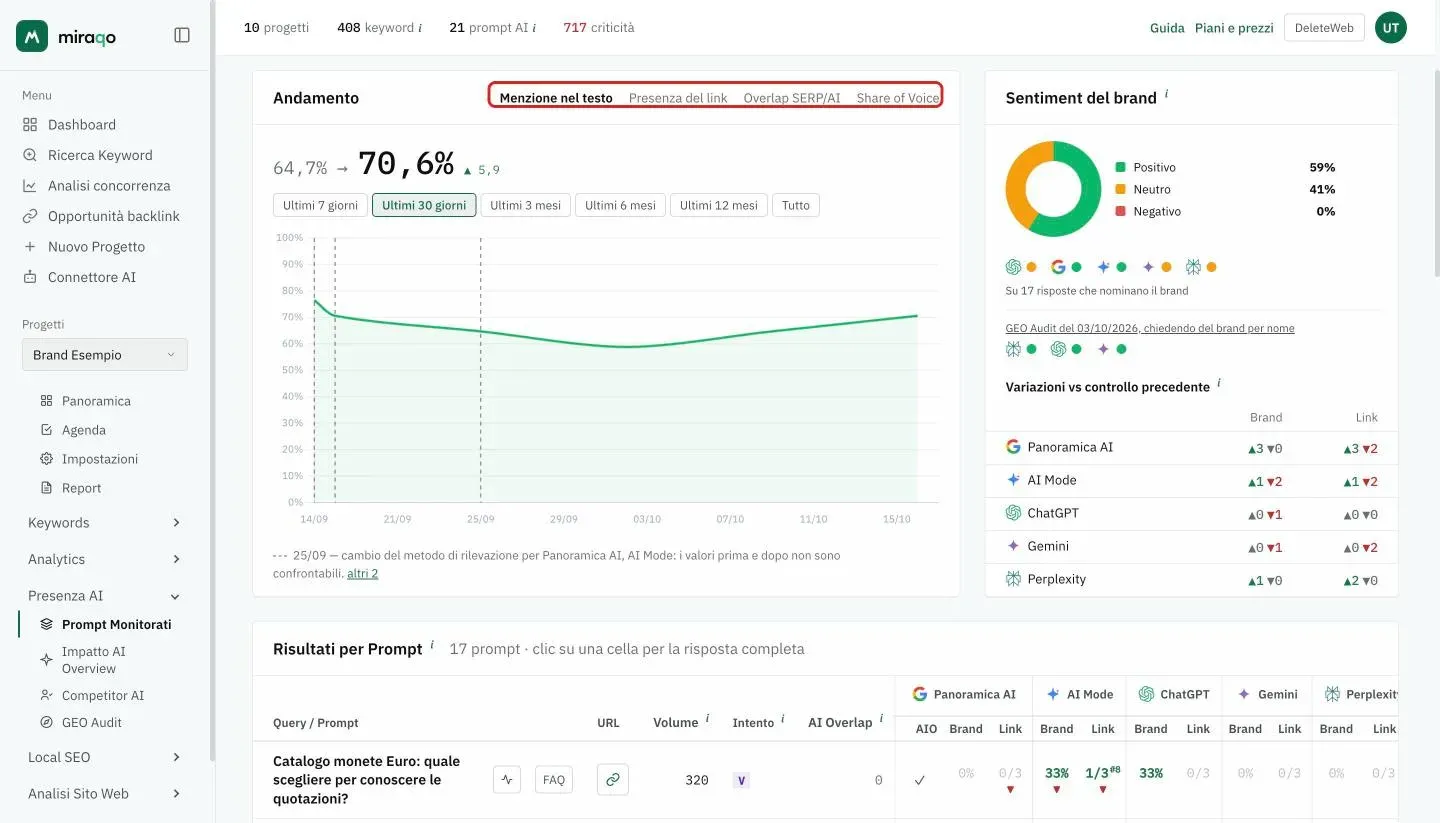The height and width of the screenshot is (823, 1440).
Task: Expand the Local SEO section
Action: [104, 757]
